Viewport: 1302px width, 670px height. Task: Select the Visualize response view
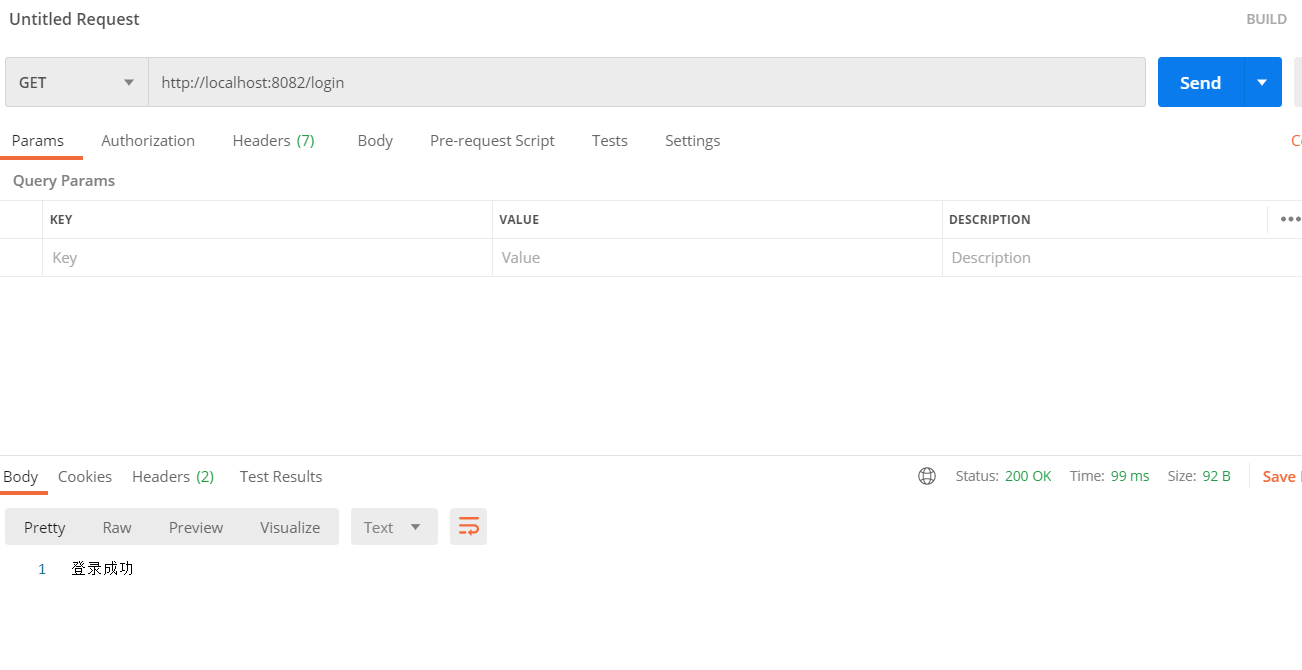pyautogui.click(x=290, y=527)
